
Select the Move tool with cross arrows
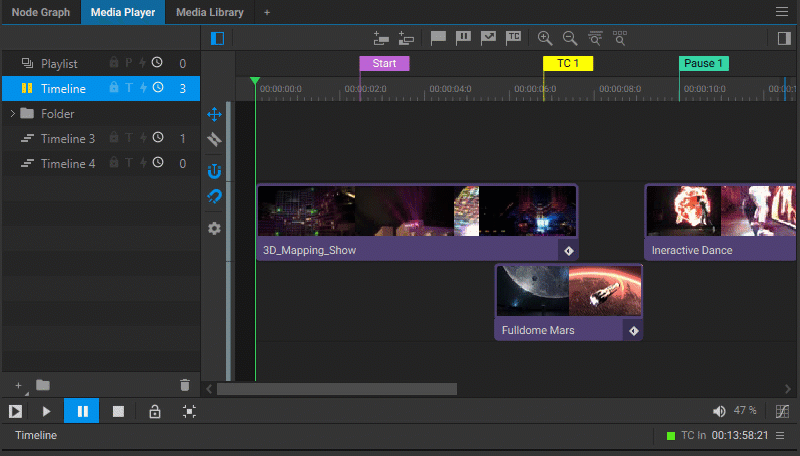(x=214, y=114)
